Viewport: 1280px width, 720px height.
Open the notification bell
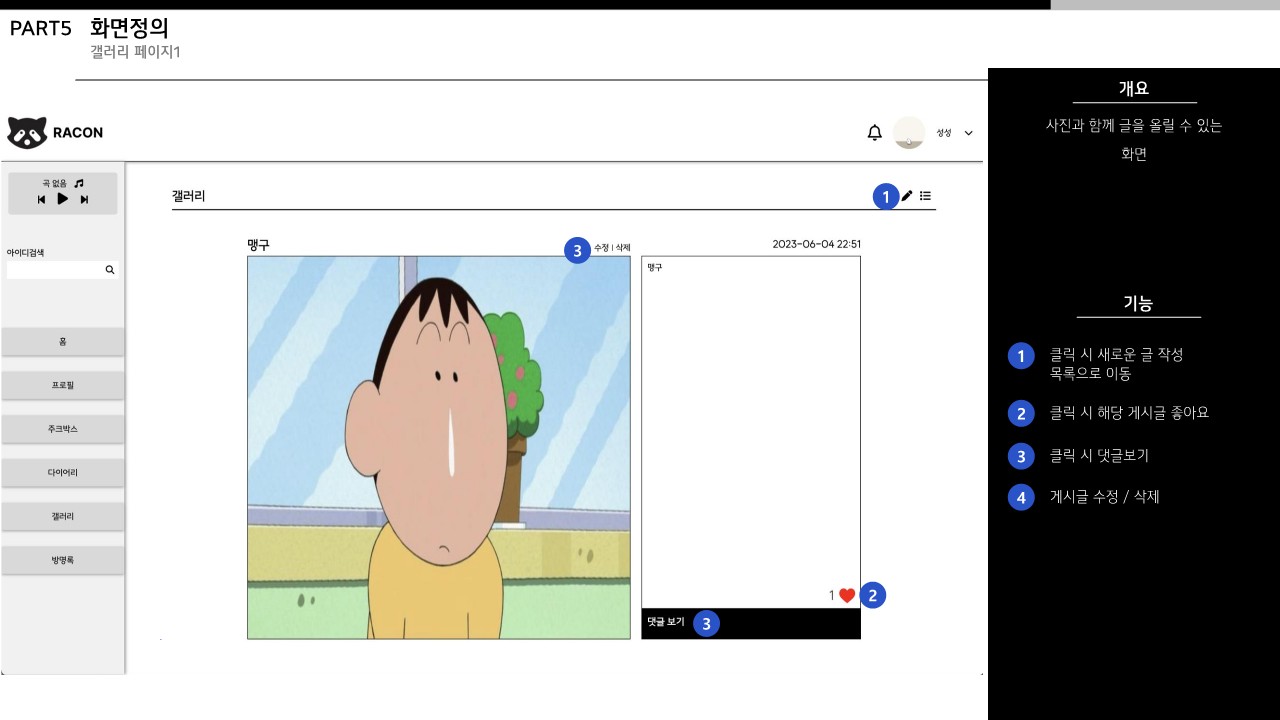coord(875,133)
